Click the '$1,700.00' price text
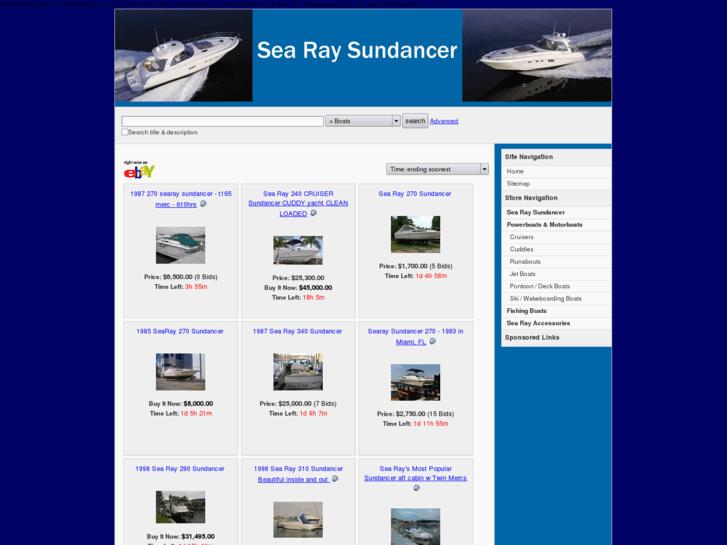727x545 pixels. pos(413,266)
